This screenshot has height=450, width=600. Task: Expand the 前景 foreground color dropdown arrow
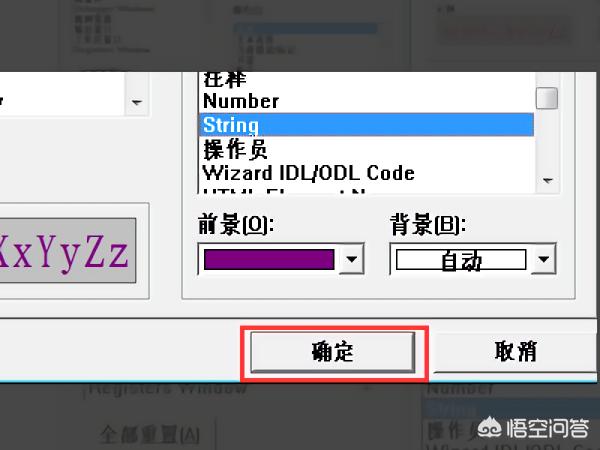[350, 260]
